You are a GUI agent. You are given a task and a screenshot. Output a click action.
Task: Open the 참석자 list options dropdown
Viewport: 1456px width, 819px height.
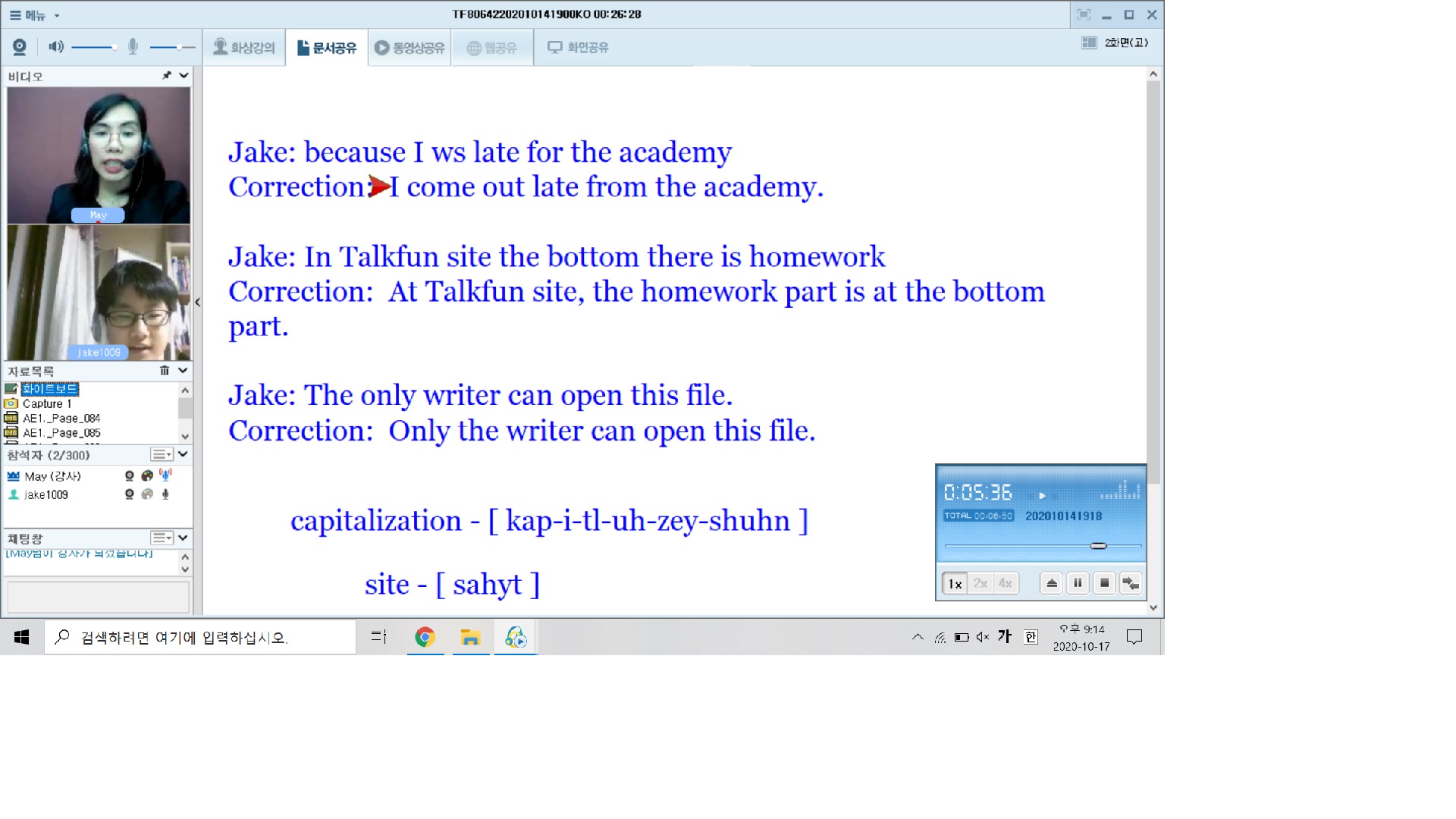pyautogui.click(x=162, y=454)
